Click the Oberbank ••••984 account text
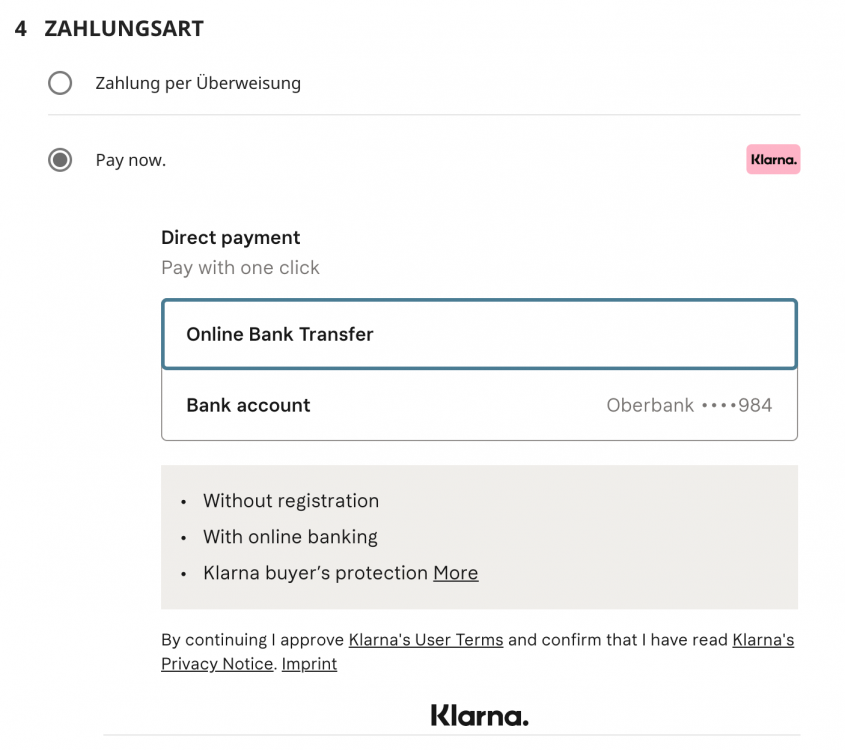The width and height of the screenshot is (845, 750). (x=689, y=405)
